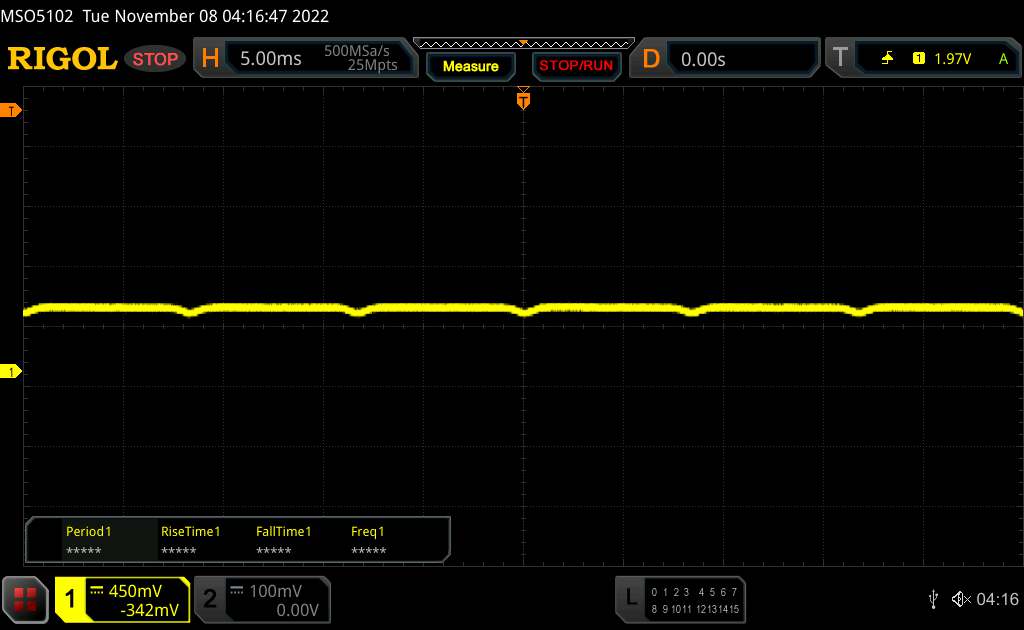The image size is (1024, 630).
Task: Click logic channels 0 1 2 3 row
Action: 669,592
